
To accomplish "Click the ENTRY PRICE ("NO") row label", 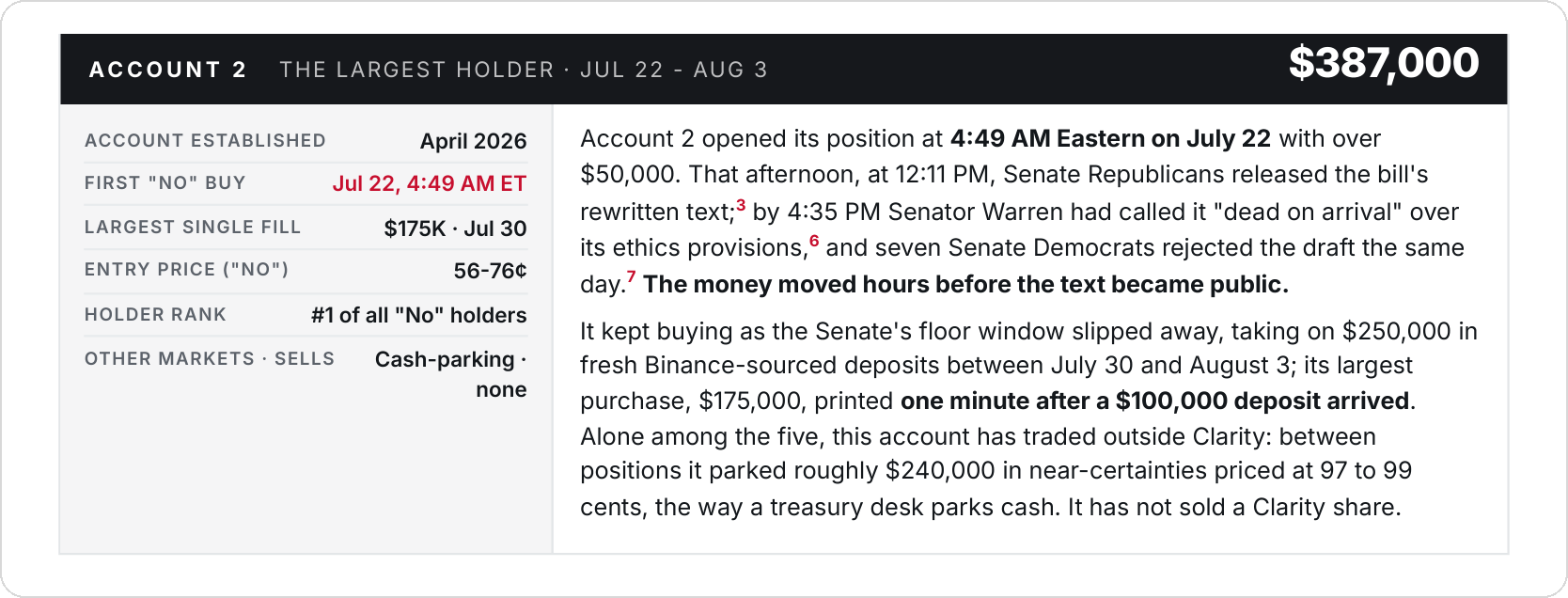I will coord(187,270).
